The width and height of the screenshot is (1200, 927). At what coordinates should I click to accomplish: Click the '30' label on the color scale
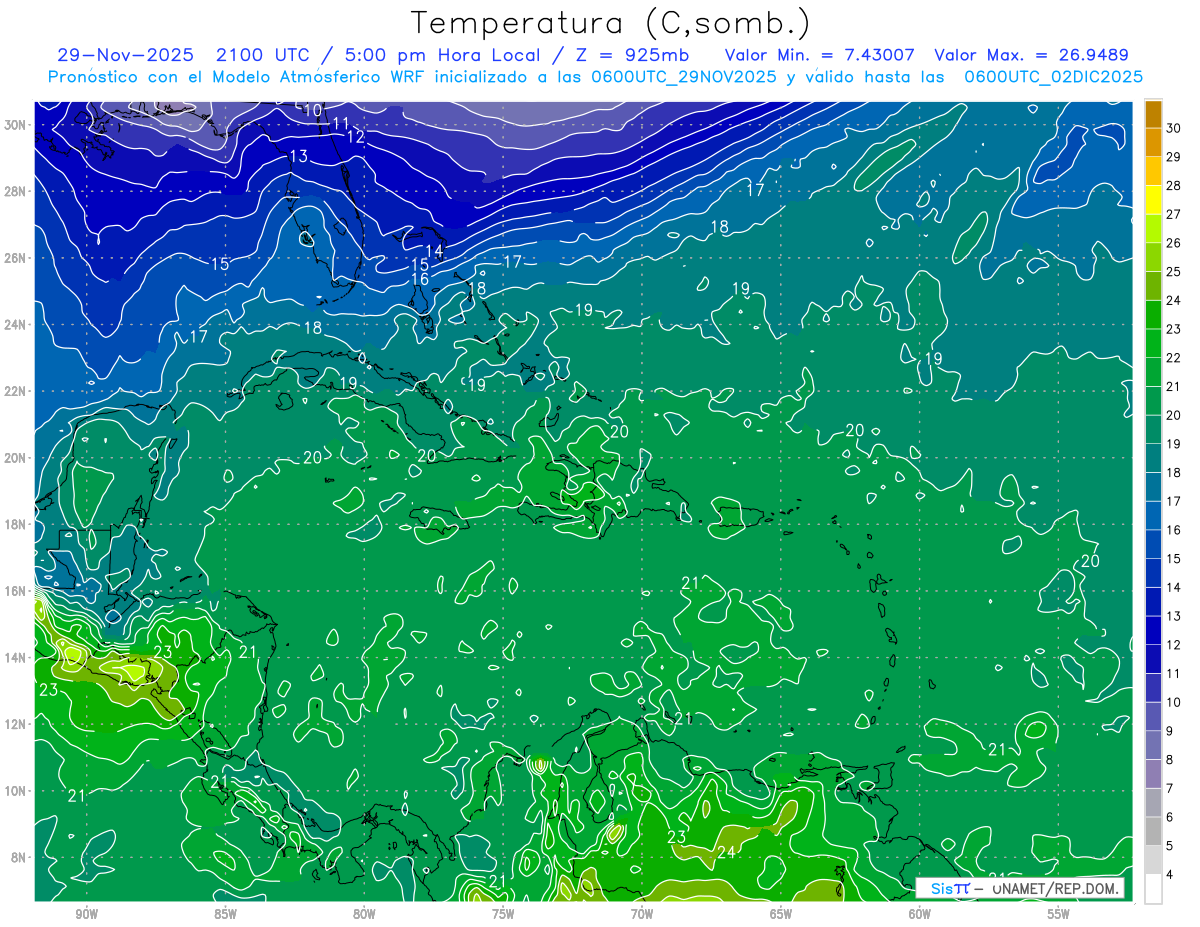point(1173,128)
